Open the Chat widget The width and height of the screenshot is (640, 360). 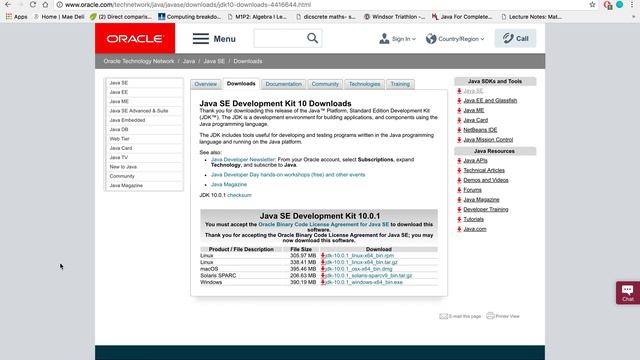[628, 293]
